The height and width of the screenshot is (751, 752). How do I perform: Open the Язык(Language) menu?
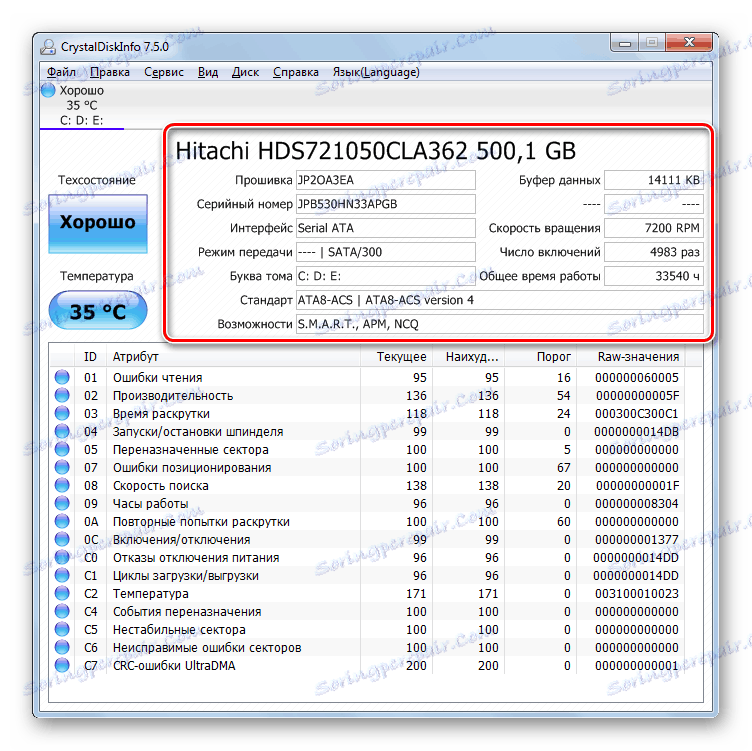(x=376, y=72)
